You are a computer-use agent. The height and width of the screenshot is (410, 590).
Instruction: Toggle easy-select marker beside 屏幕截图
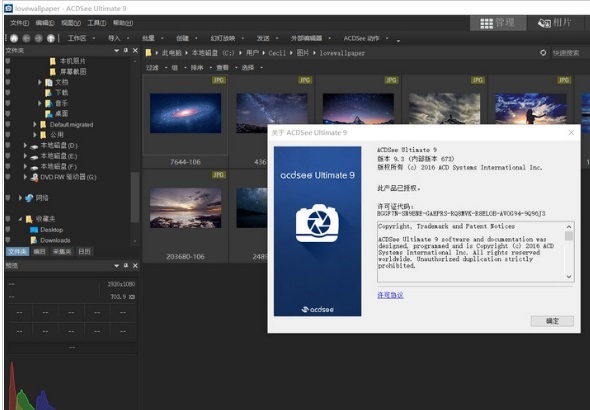click(x=8, y=71)
